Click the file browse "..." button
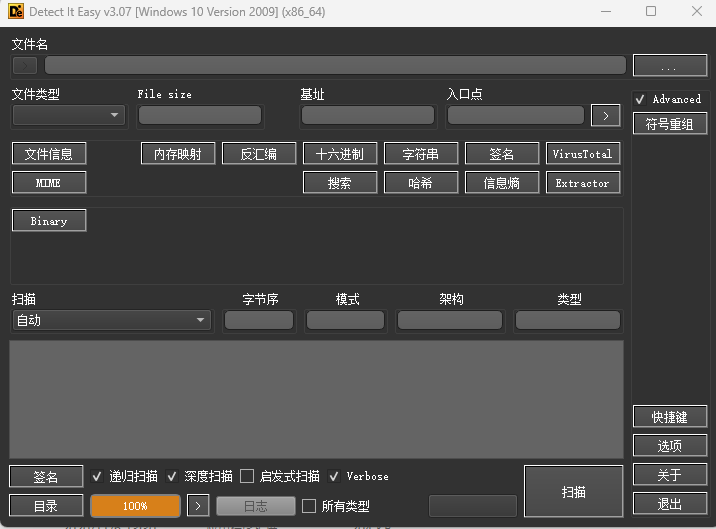716x529 pixels. pyautogui.click(x=669, y=66)
